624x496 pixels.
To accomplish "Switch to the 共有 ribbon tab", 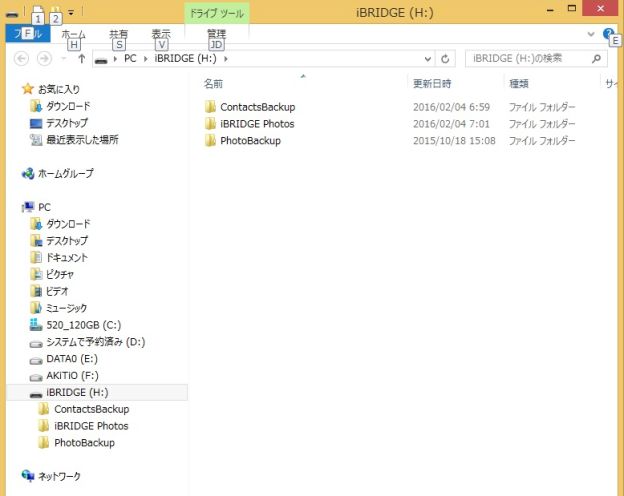I will point(119,34).
